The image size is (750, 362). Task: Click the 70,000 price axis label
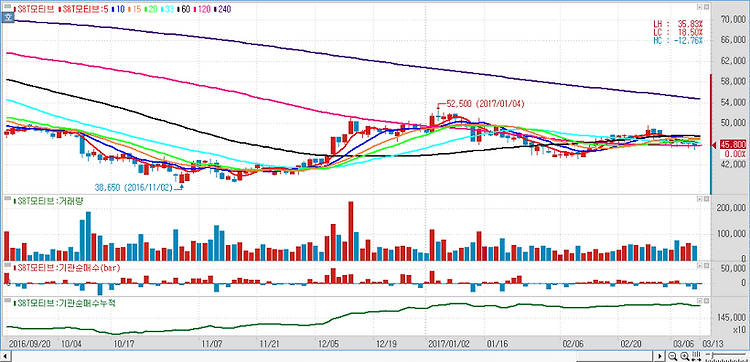point(732,20)
